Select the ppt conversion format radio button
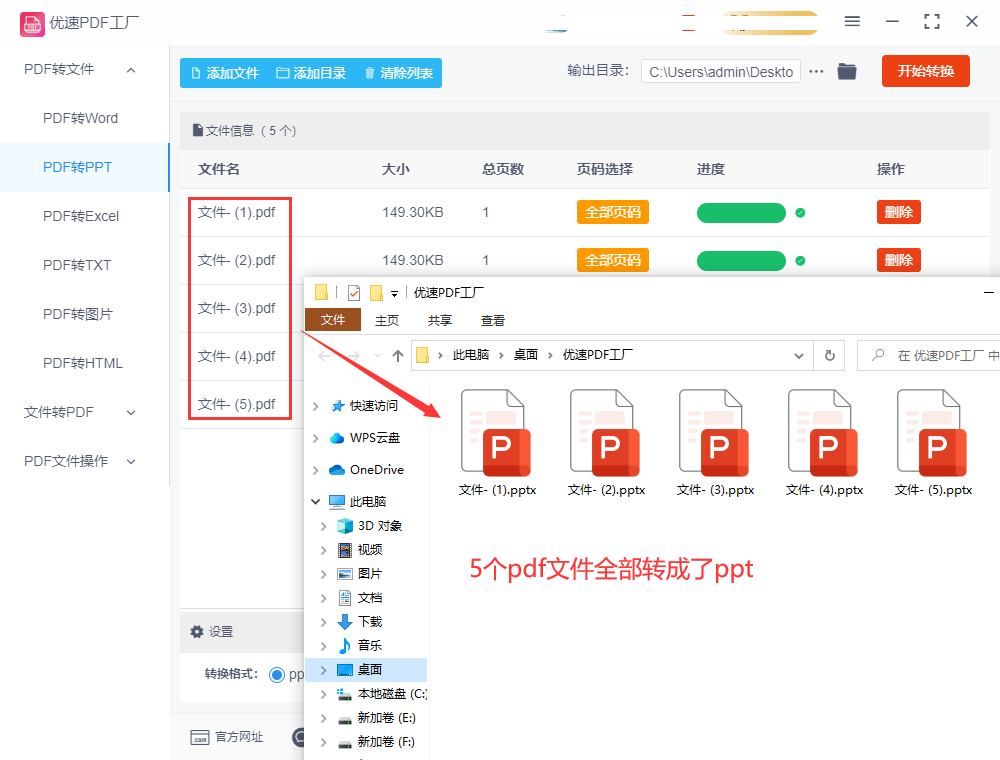This screenshot has height=760, width=1000. (277, 675)
